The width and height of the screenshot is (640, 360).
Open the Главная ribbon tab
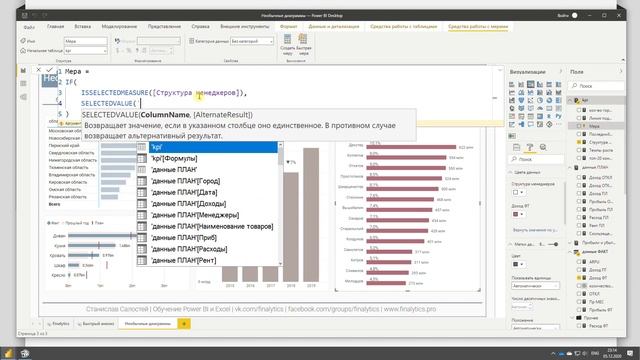(56, 27)
